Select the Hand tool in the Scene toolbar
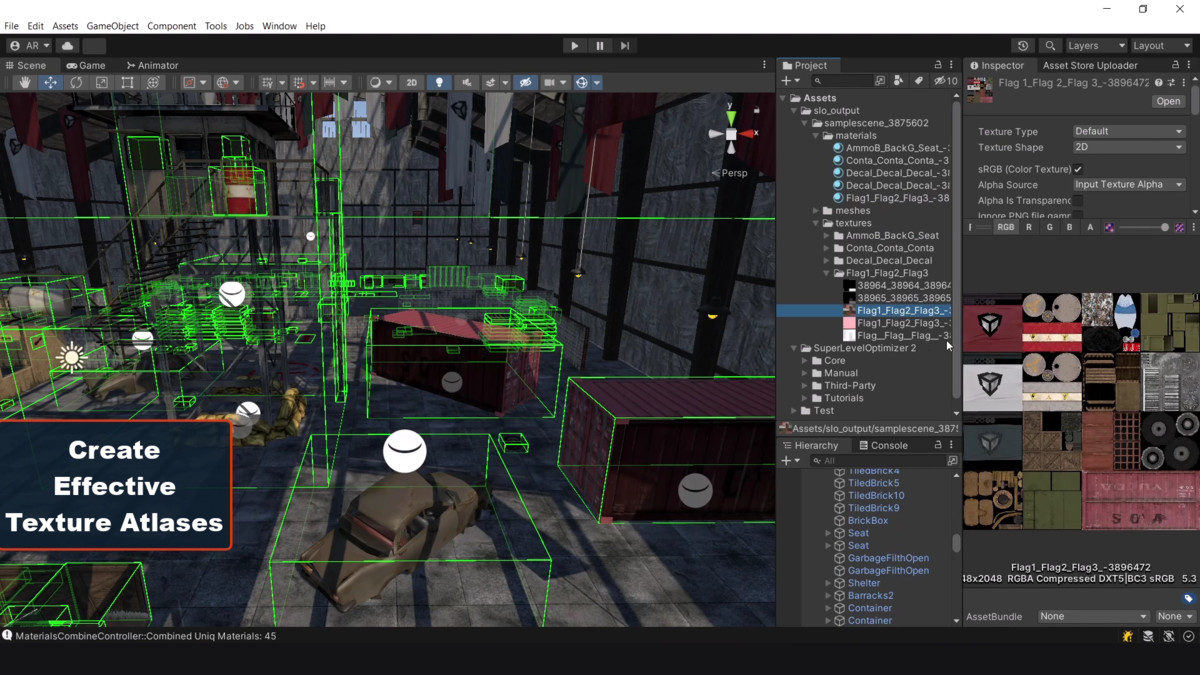The image size is (1200, 675). pyautogui.click(x=24, y=82)
